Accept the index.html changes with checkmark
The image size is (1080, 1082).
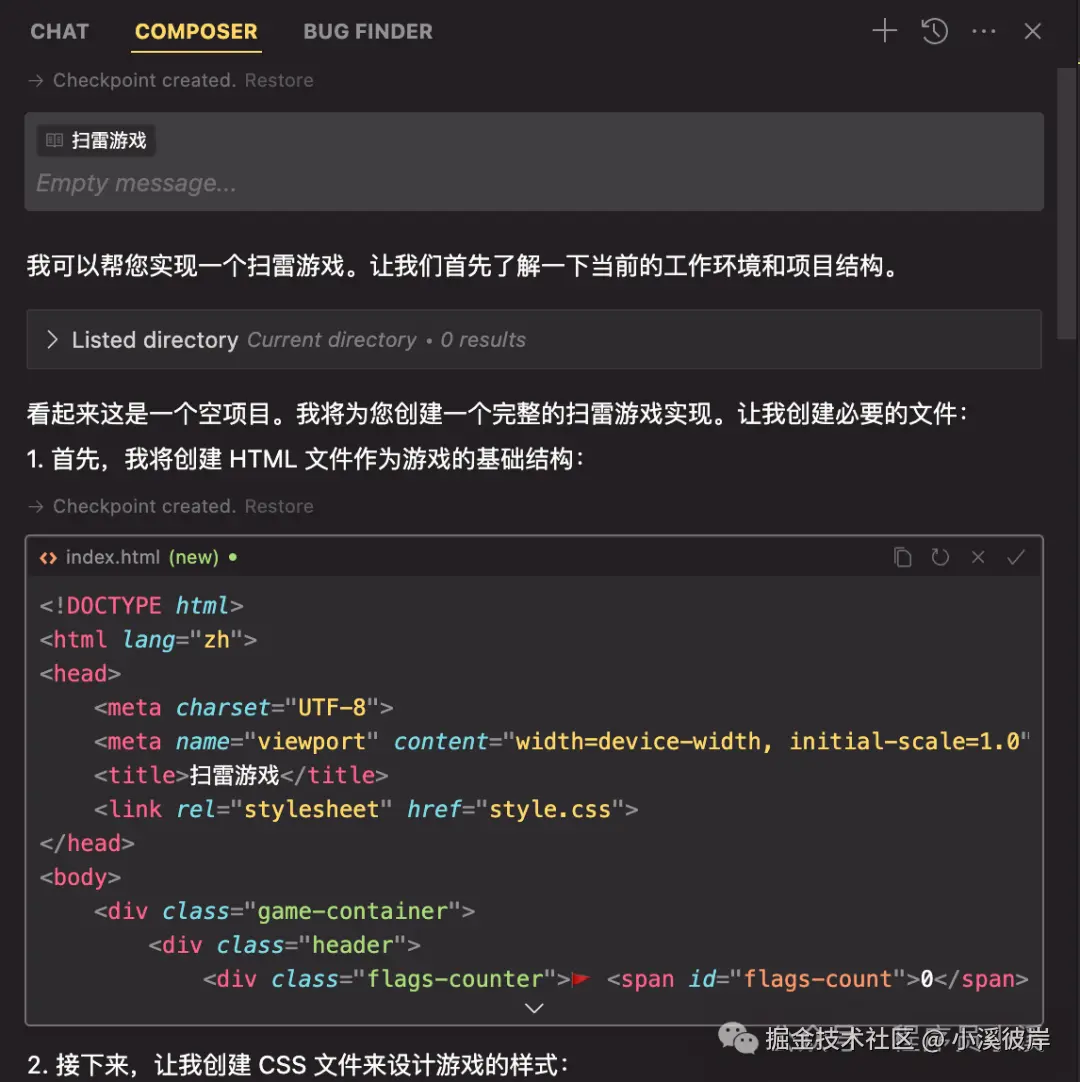pyautogui.click(x=1015, y=557)
